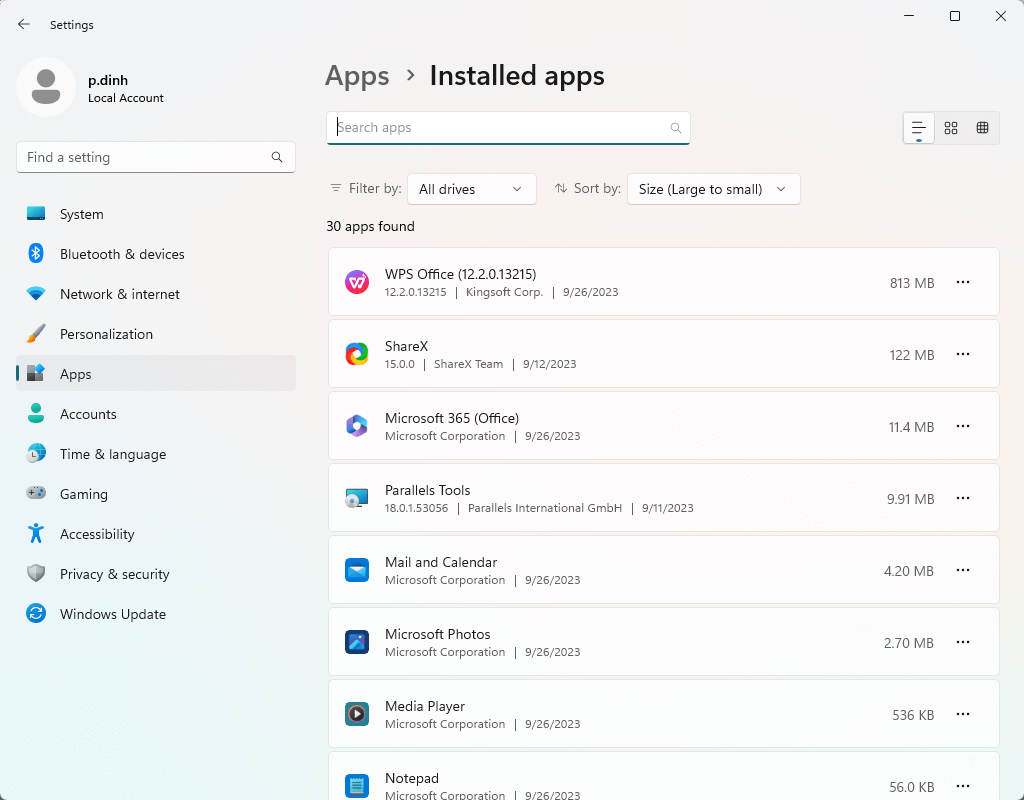Open more options for Parallels Tools
This screenshot has width=1024, height=800.
[963, 498]
